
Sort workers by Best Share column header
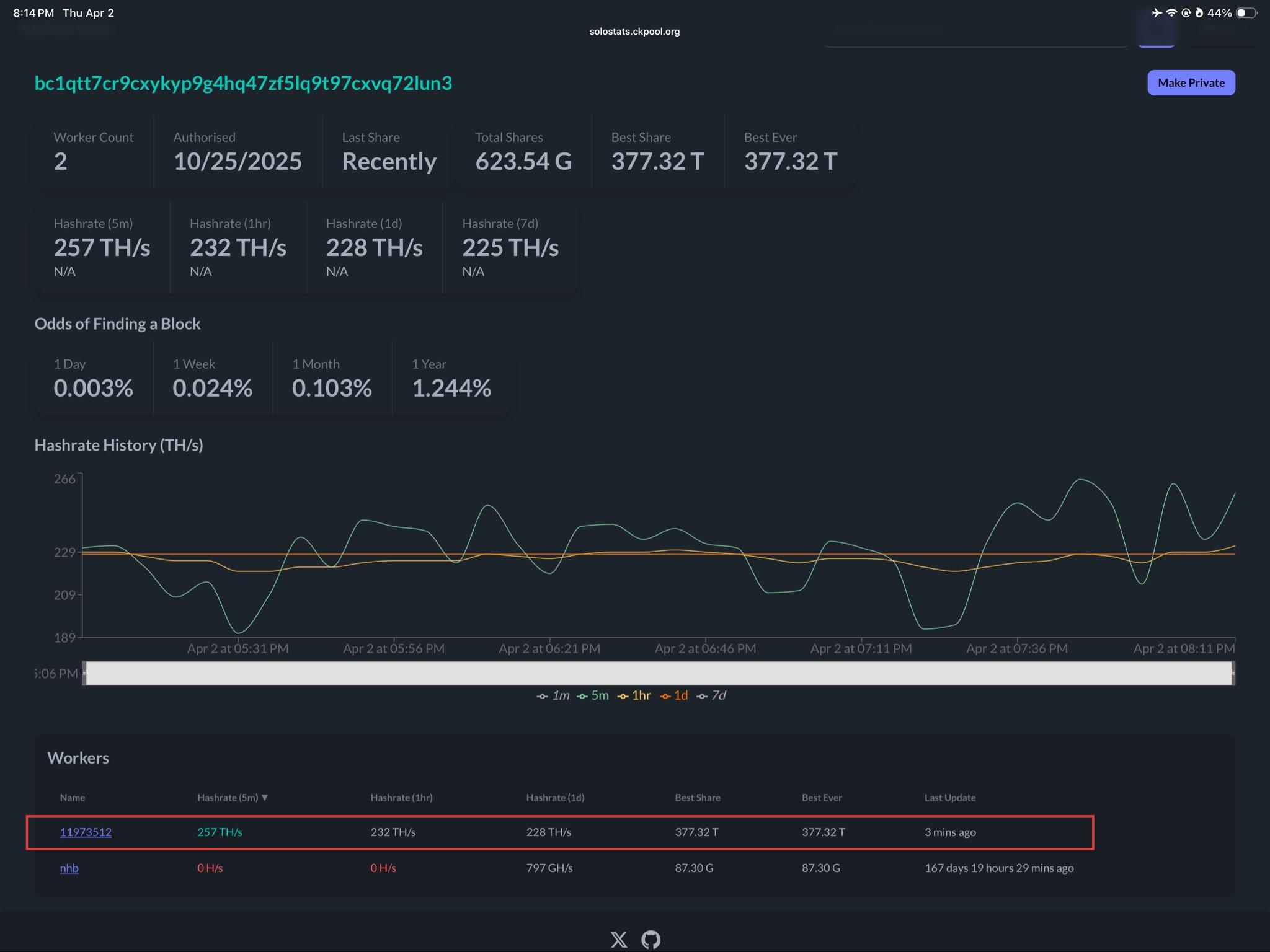pos(697,798)
